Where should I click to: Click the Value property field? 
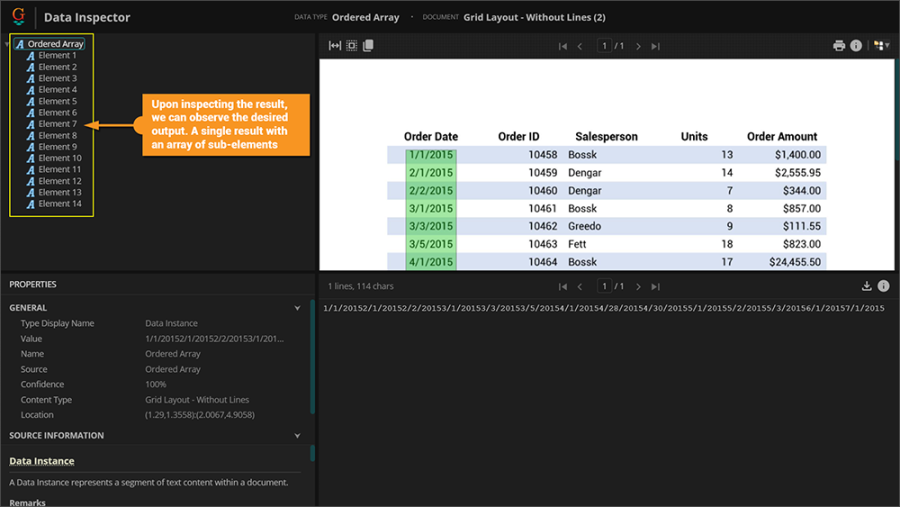[x=215, y=339]
